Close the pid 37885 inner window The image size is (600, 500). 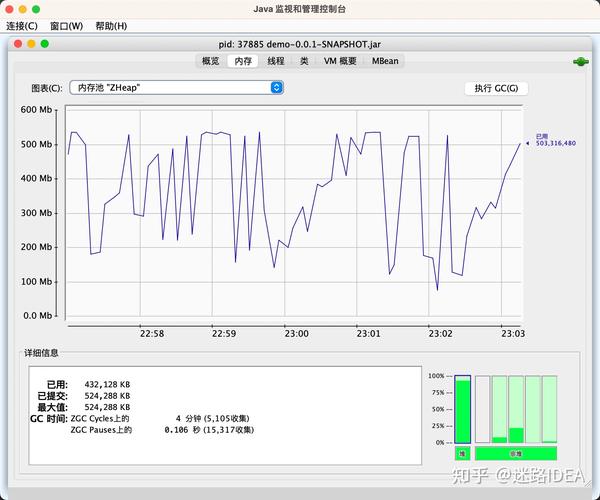point(18,44)
